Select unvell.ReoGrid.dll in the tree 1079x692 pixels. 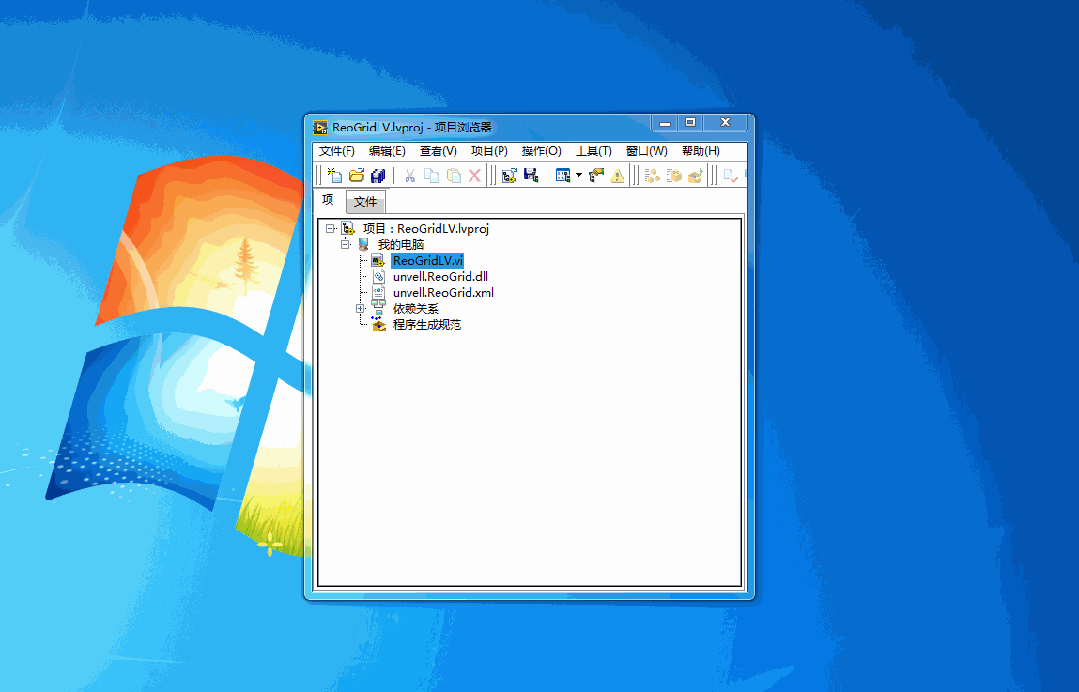click(x=440, y=277)
